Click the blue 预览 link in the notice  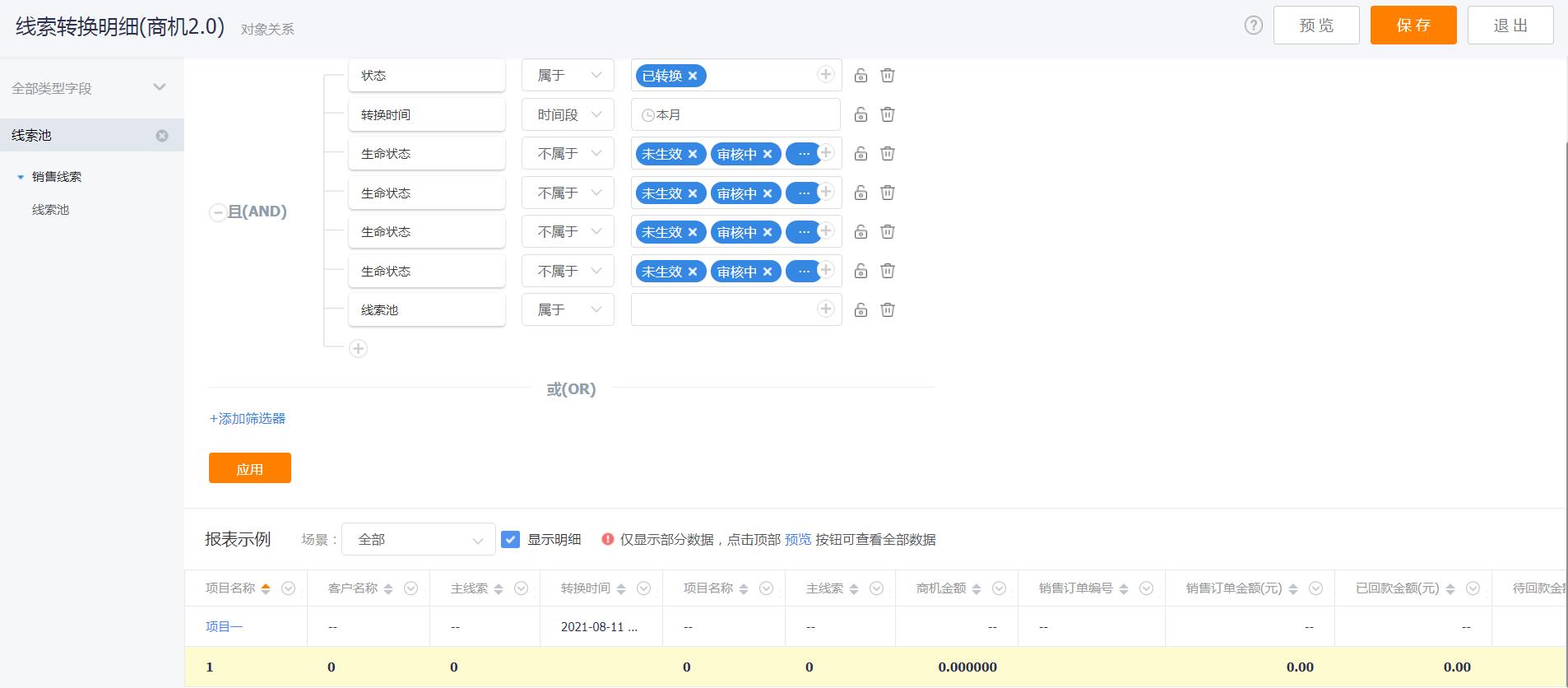(798, 539)
